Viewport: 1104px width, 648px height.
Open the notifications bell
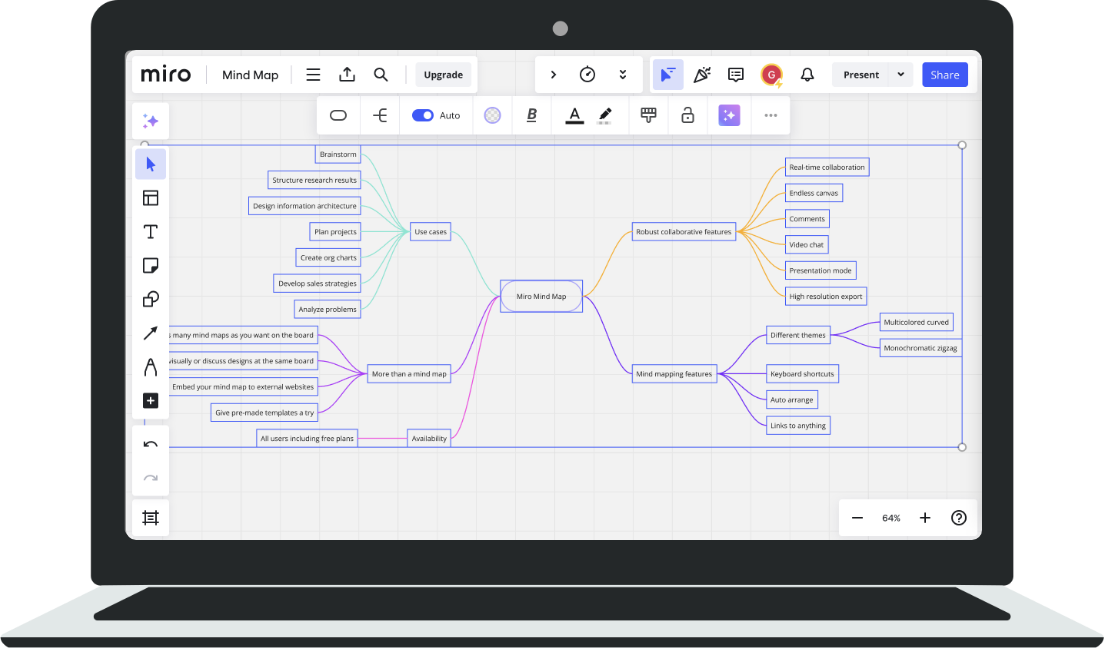pyautogui.click(x=808, y=75)
